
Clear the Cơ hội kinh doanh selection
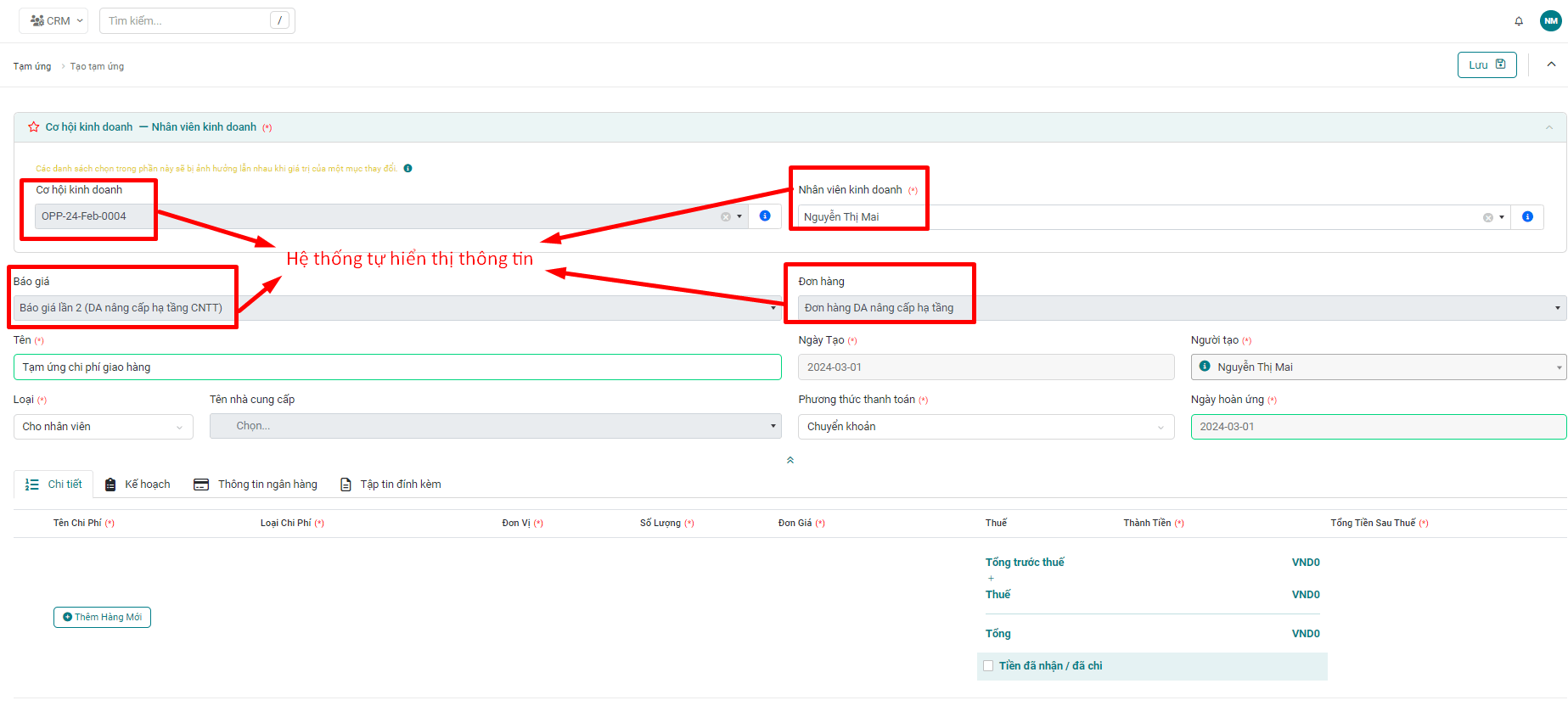726,217
